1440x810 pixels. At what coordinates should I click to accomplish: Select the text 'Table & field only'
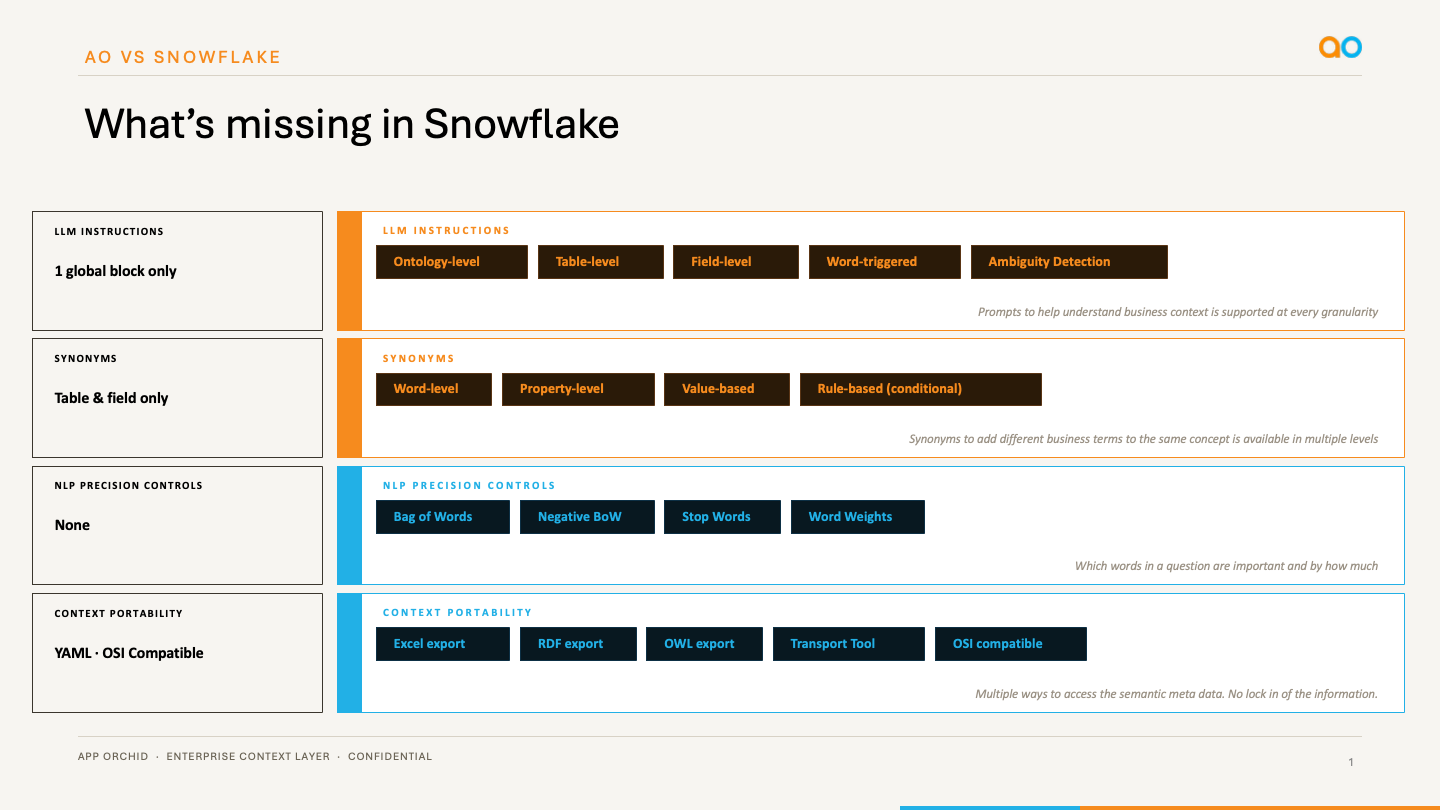pyautogui.click(x=111, y=398)
